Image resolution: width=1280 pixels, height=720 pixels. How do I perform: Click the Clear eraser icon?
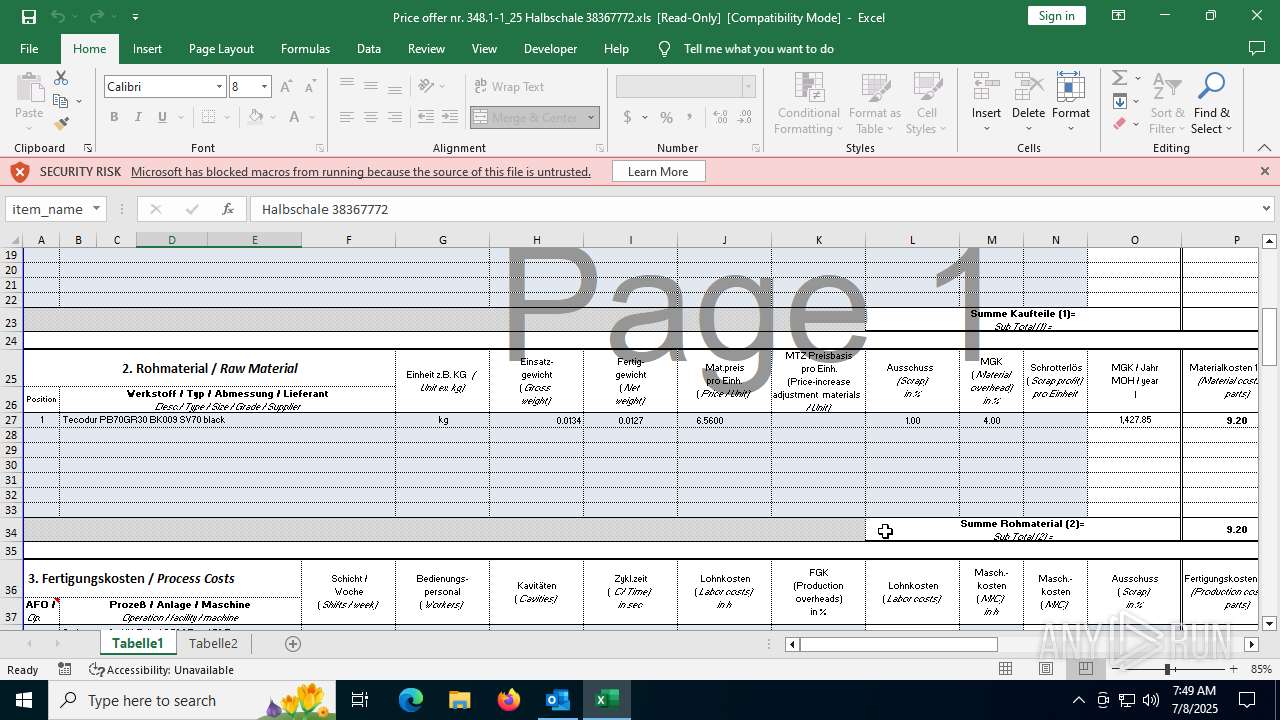[1119, 124]
